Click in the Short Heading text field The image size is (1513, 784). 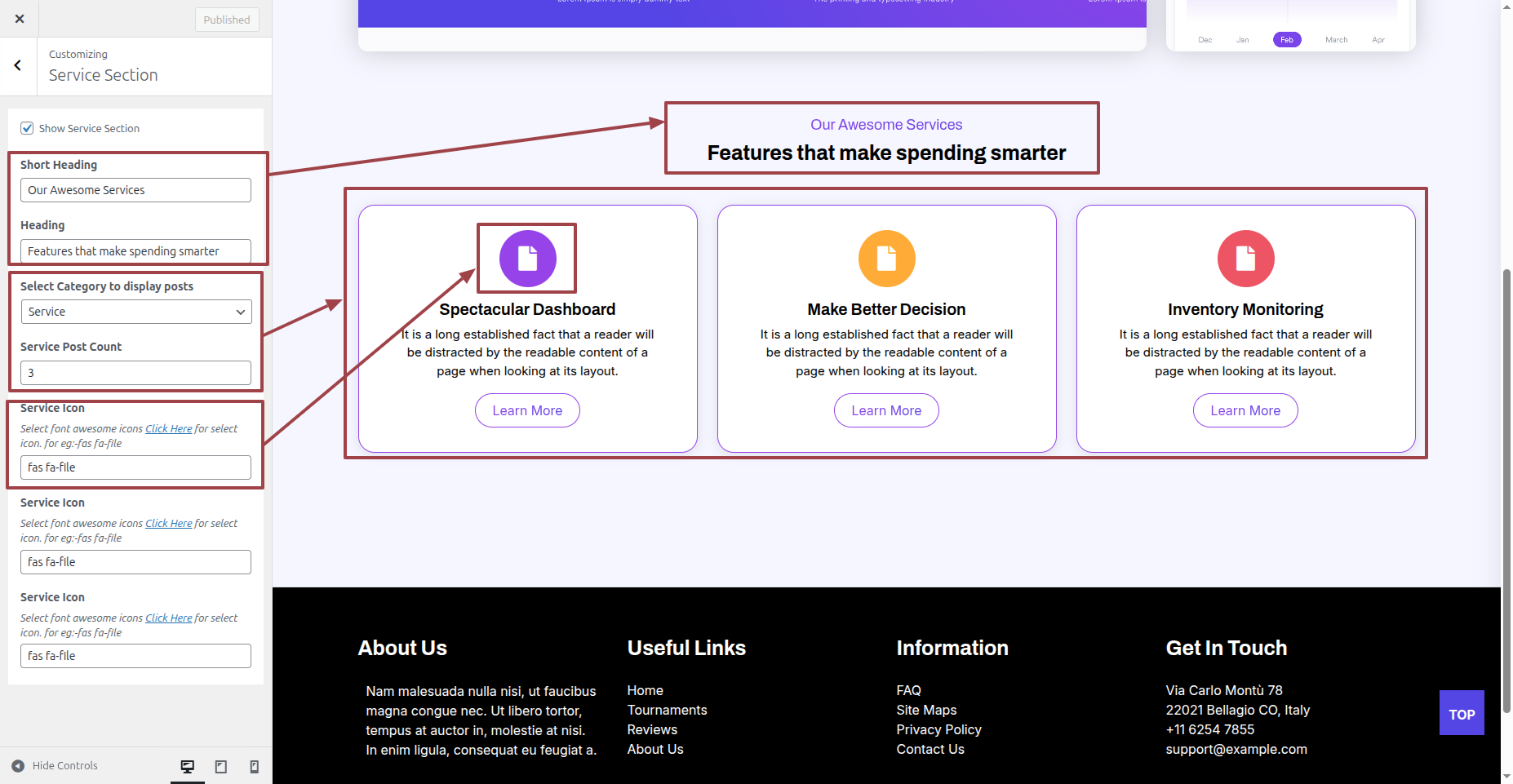tap(135, 190)
